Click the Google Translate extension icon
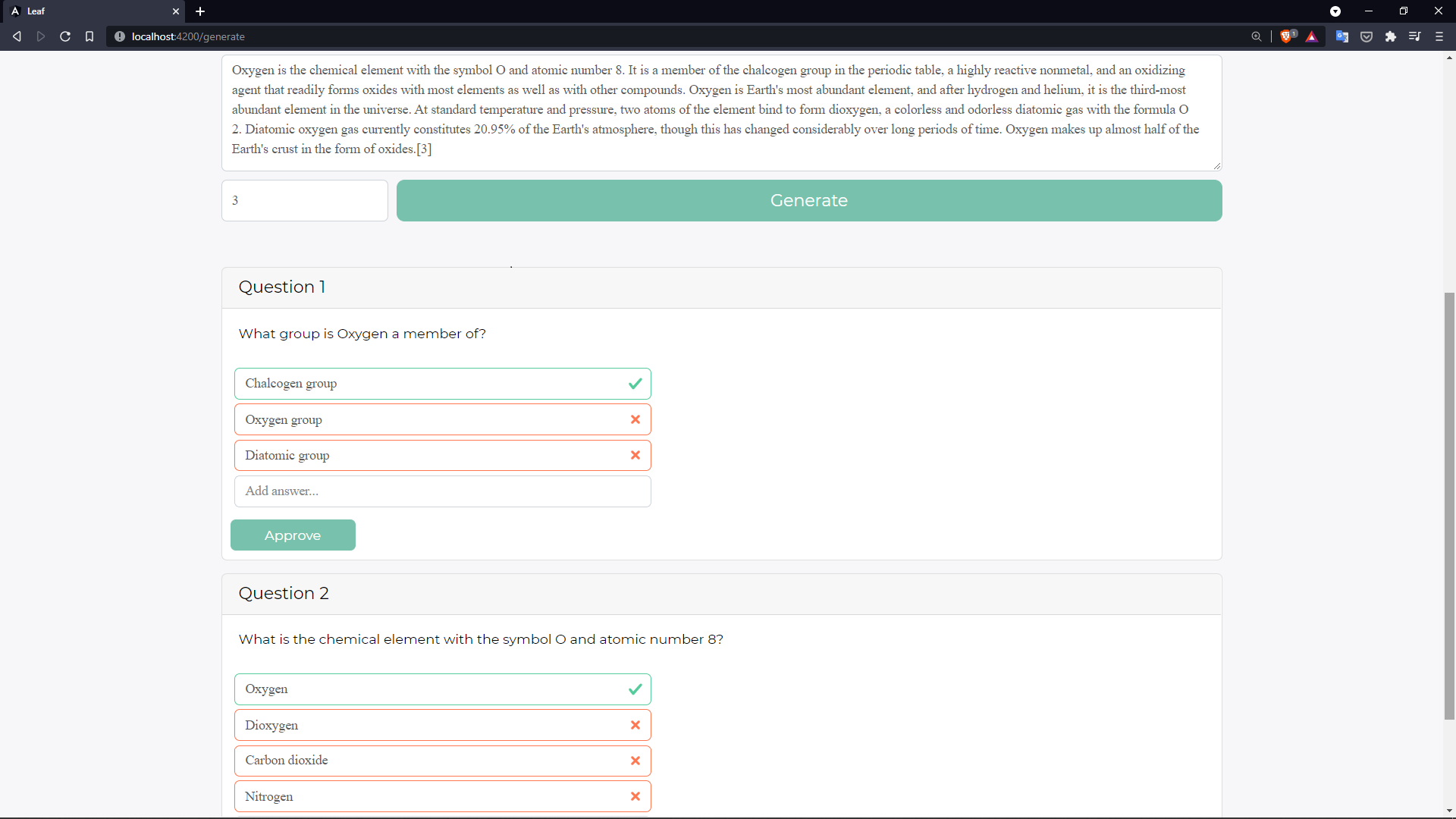Viewport: 1456px width, 819px height. point(1342,36)
